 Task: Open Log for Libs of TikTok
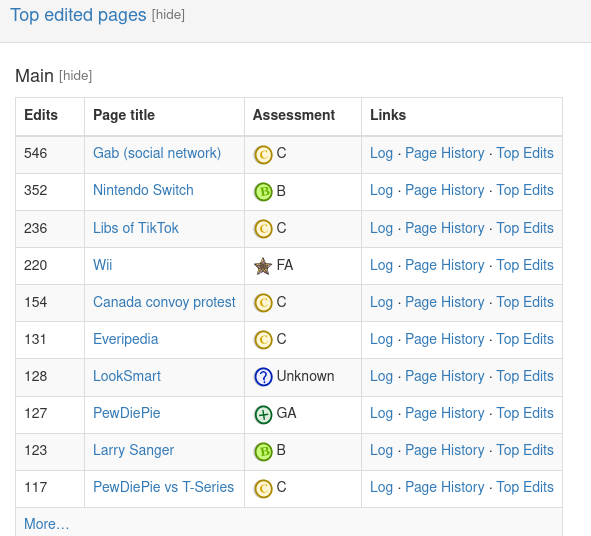(381, 228)
